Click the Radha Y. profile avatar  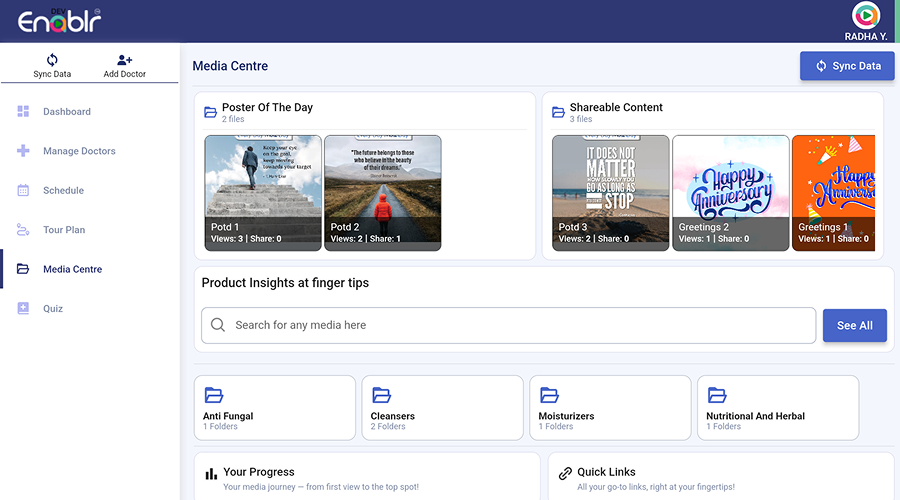pos(865,15)
